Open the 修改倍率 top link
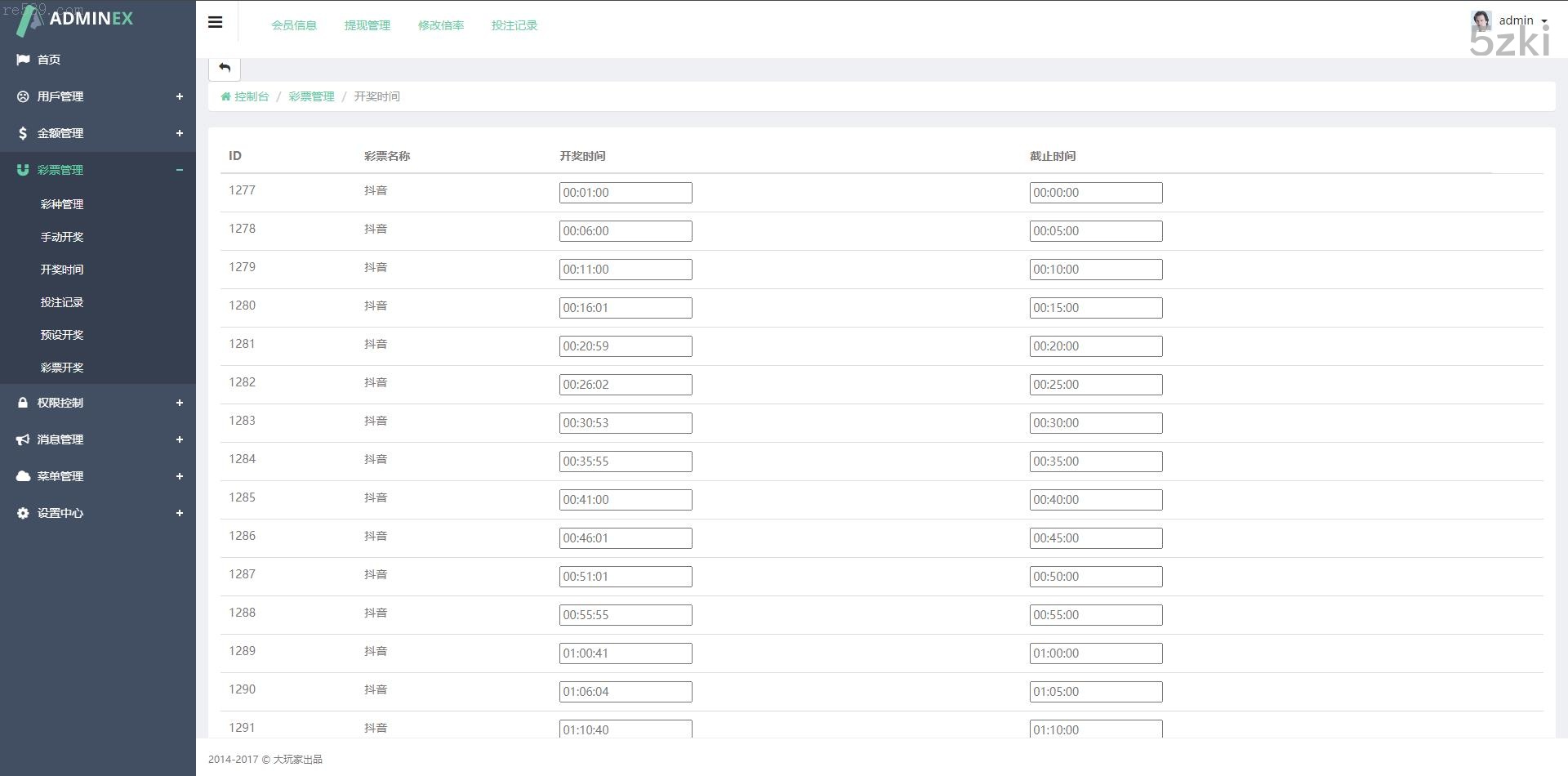The image size is (1568, 776). tap(441, 25)
